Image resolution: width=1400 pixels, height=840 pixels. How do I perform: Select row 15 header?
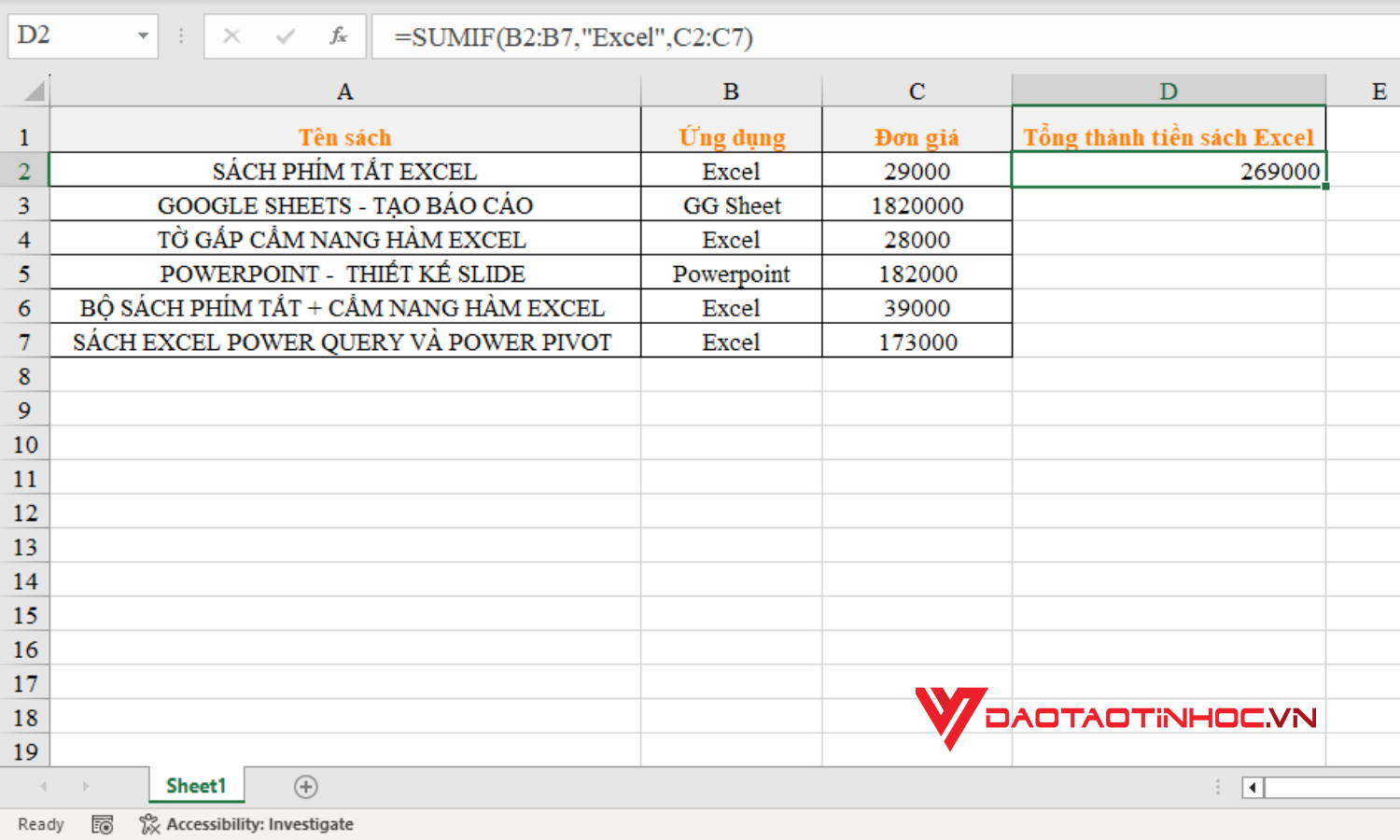(x=24, y=615)
